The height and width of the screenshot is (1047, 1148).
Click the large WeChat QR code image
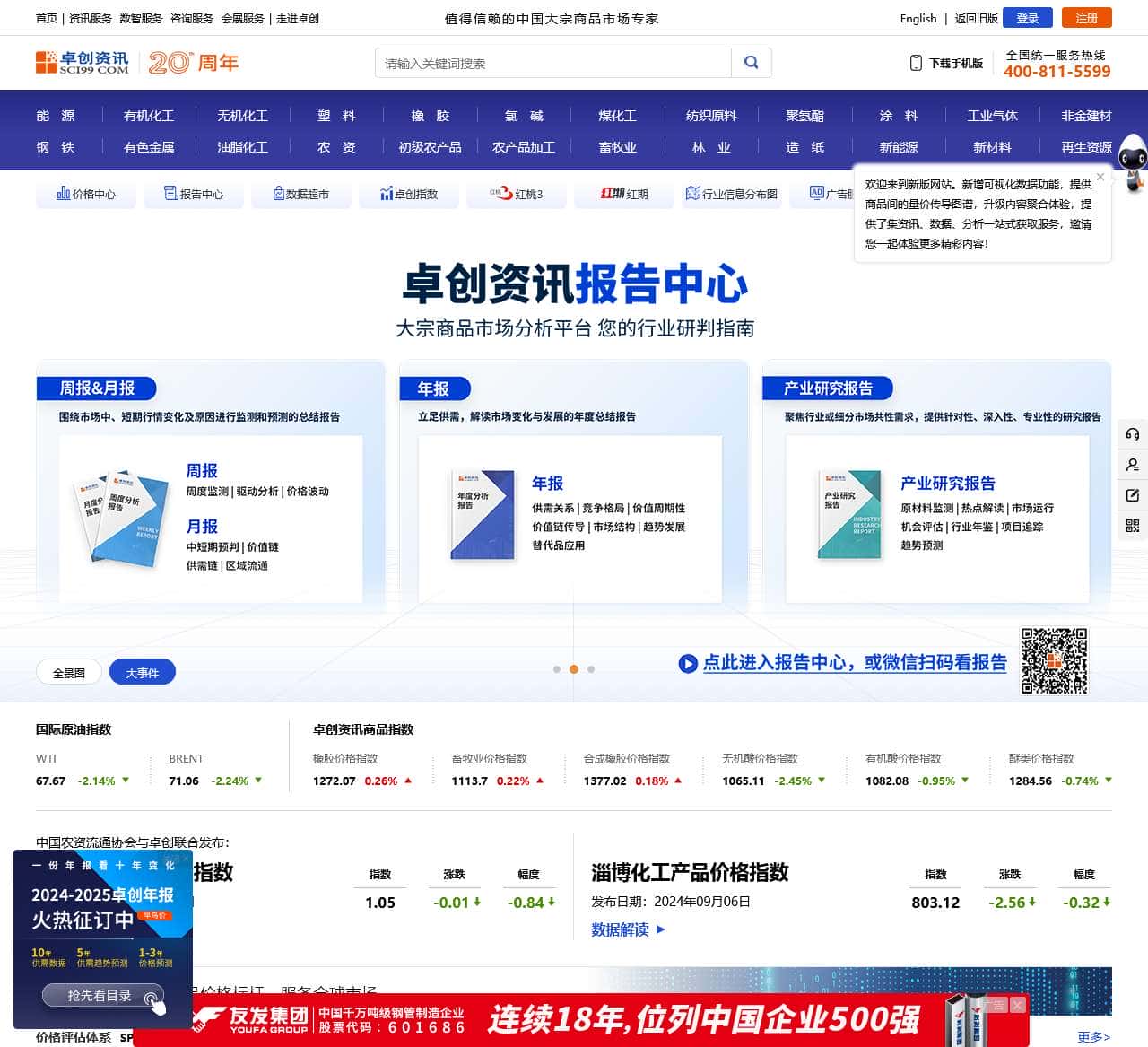[1055, 660]
